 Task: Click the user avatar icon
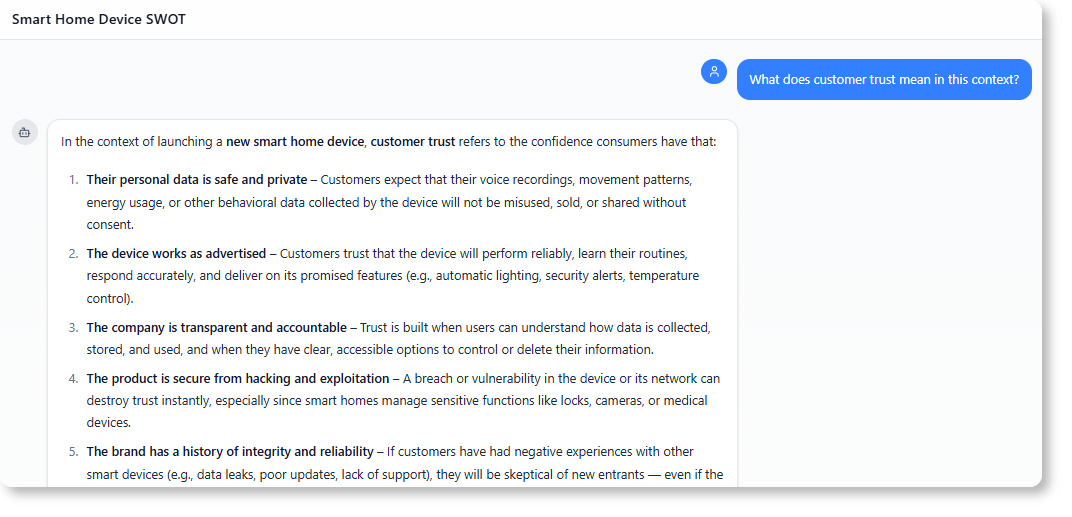[x=714, y=71]
